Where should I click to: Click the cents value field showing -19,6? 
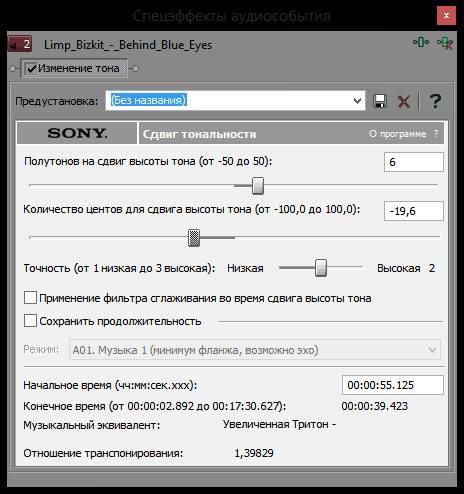click(414, 211)
